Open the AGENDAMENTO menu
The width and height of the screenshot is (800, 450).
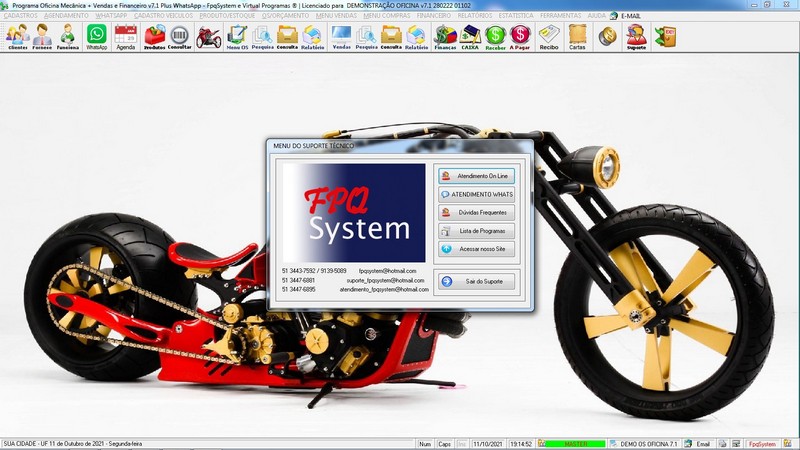tap(66, 16)
